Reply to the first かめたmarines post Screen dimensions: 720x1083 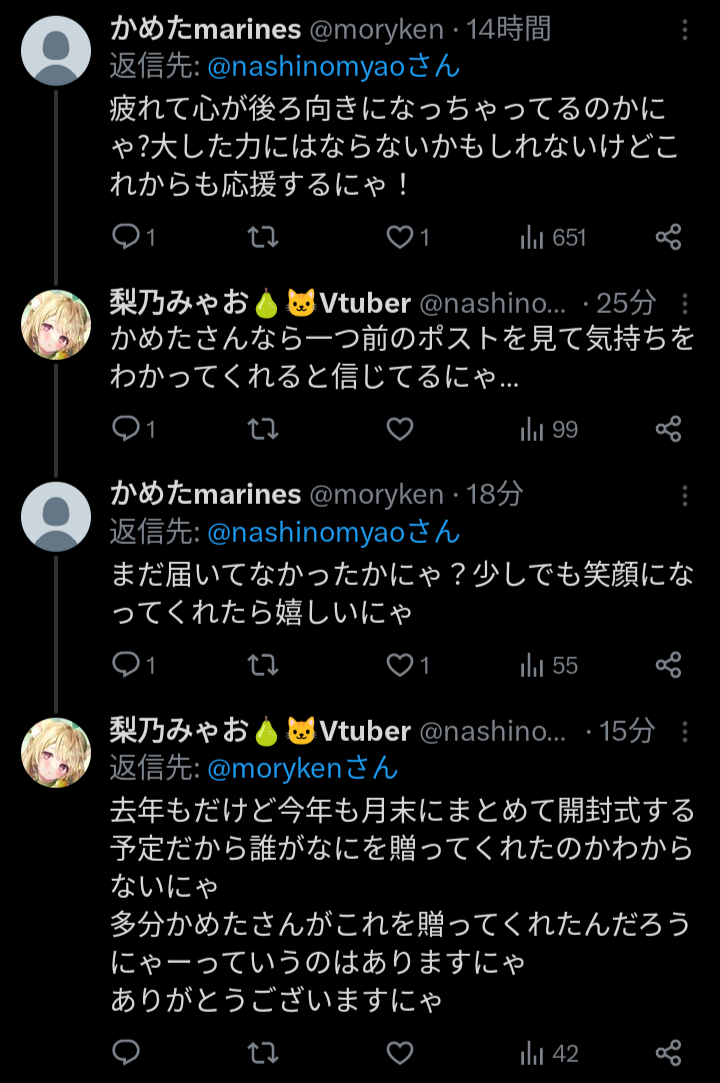coord(133,238)
